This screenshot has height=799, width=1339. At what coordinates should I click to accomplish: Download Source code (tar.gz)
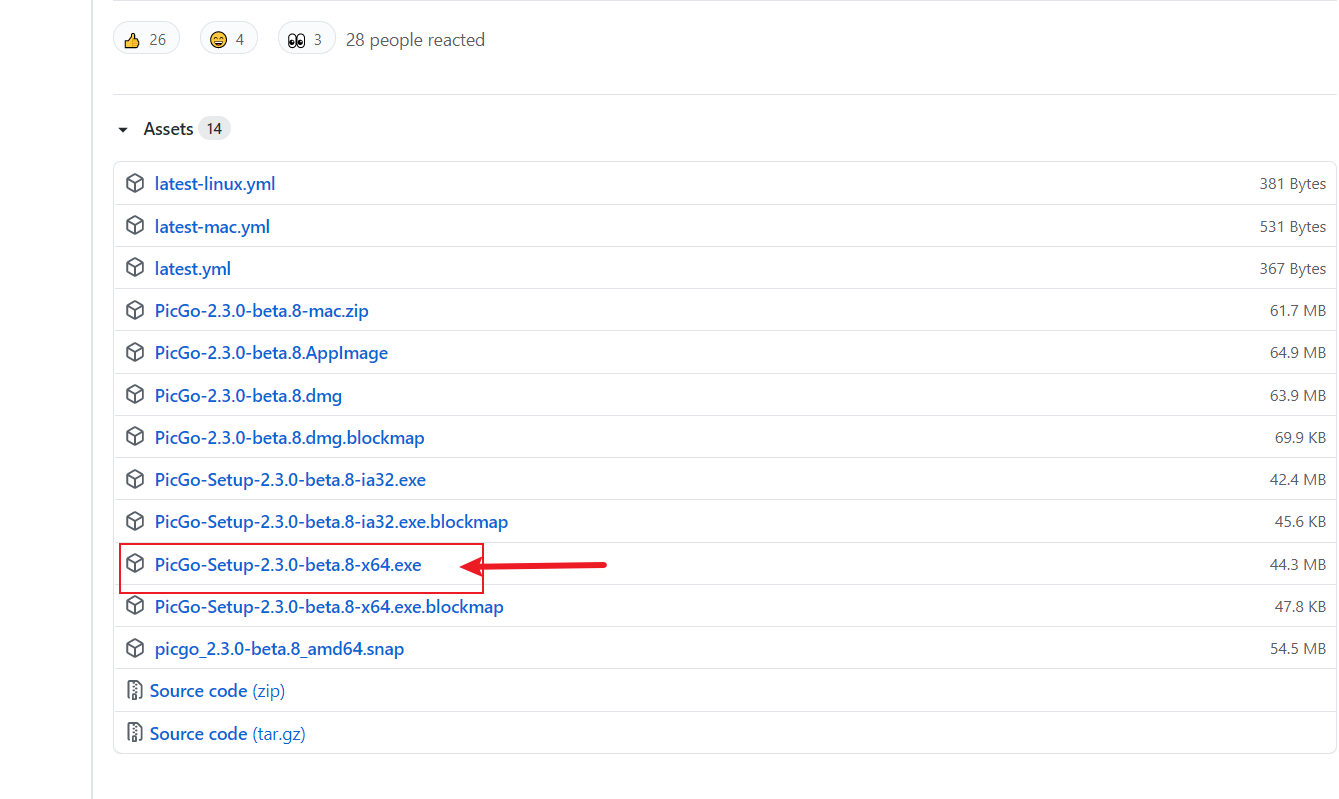(x=227, y=734)
